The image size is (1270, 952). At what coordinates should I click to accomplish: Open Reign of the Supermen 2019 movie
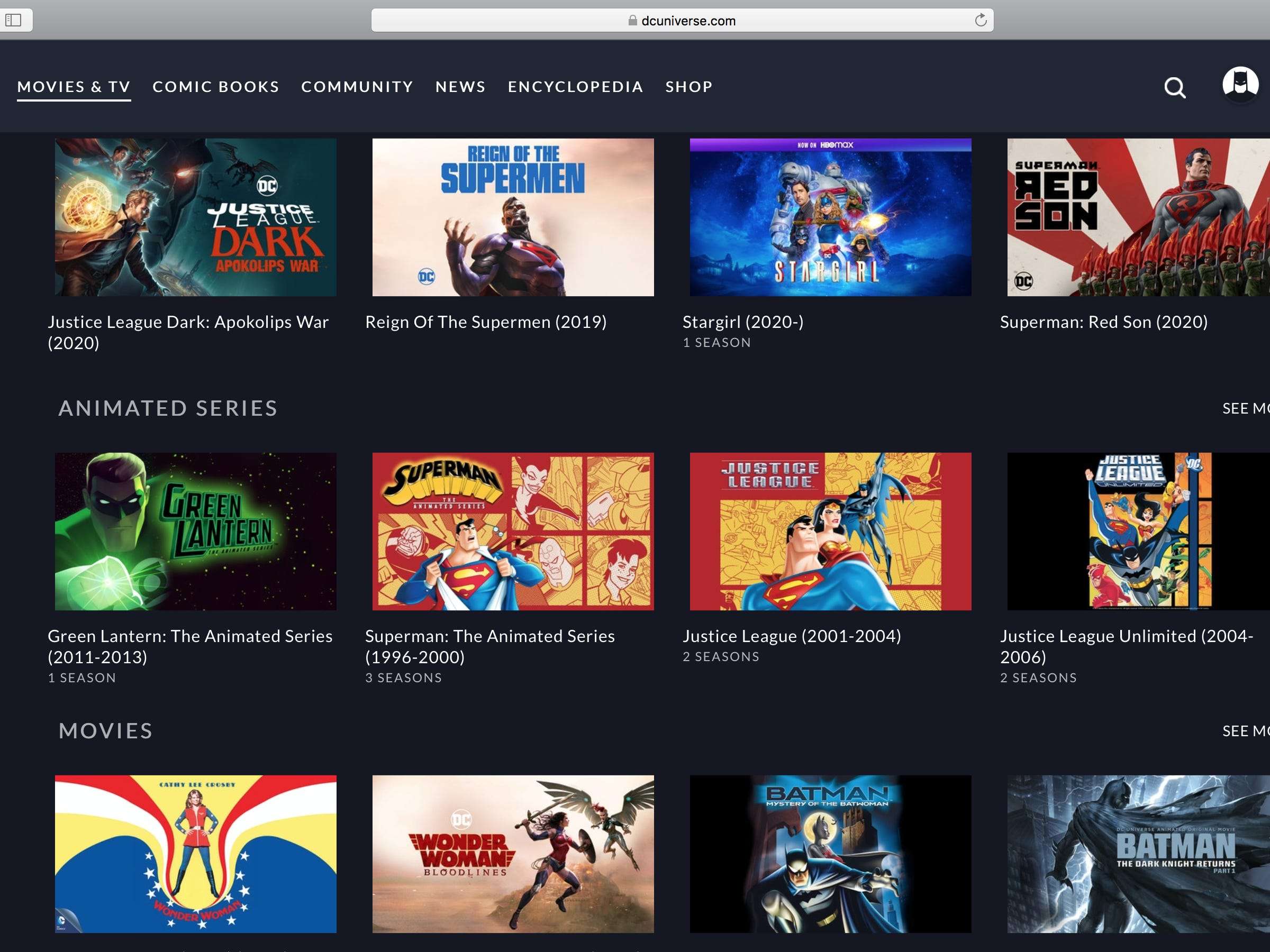pyautogui.click(x=512, y=216)
